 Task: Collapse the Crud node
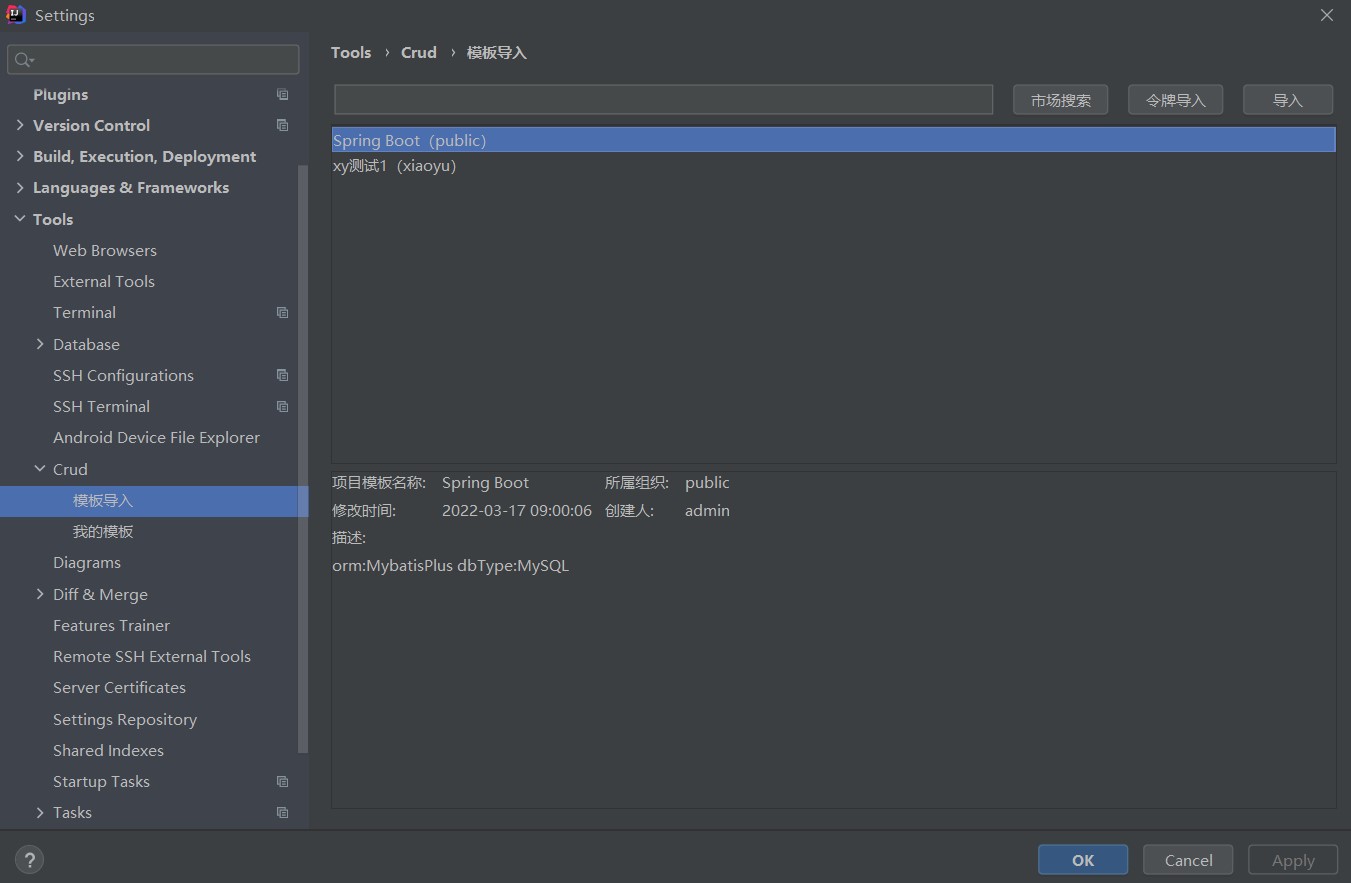pos(40,469)
